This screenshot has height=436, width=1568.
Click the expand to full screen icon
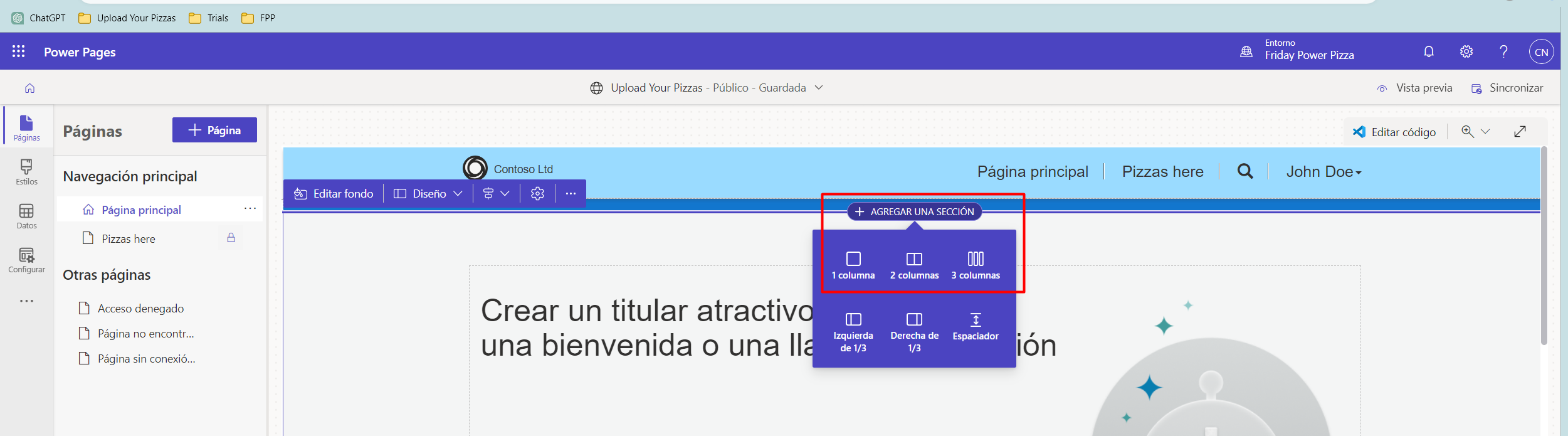(1520, 131)
